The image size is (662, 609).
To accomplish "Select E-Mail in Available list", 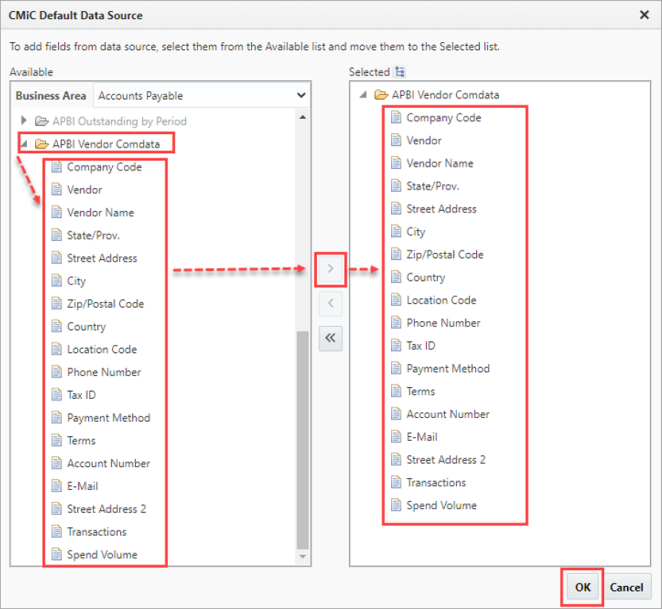I will pyautogui.click(x=75, y=486).
